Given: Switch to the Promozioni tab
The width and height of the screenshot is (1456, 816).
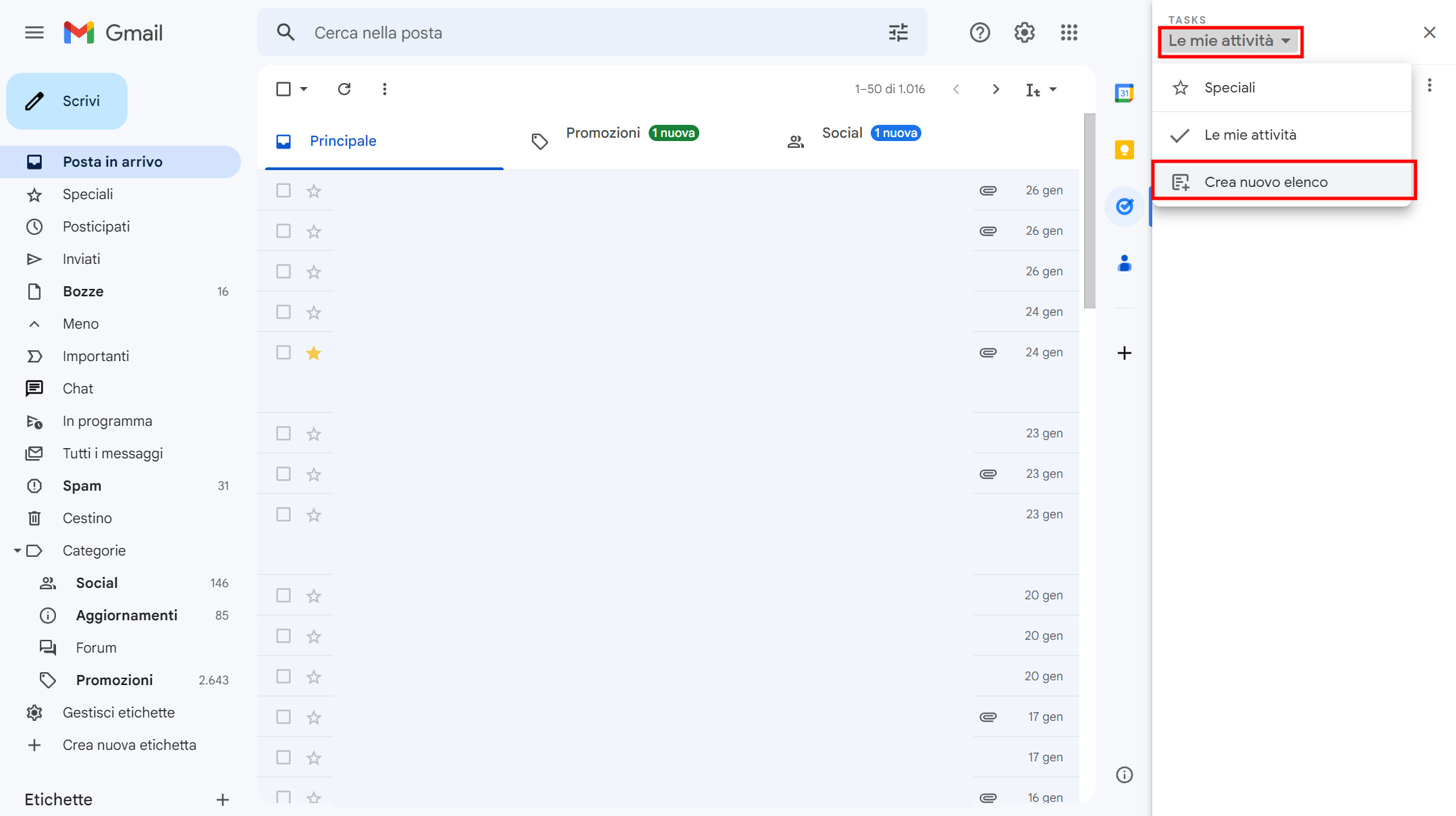Looking at the screenshot, I should (603, 132).
